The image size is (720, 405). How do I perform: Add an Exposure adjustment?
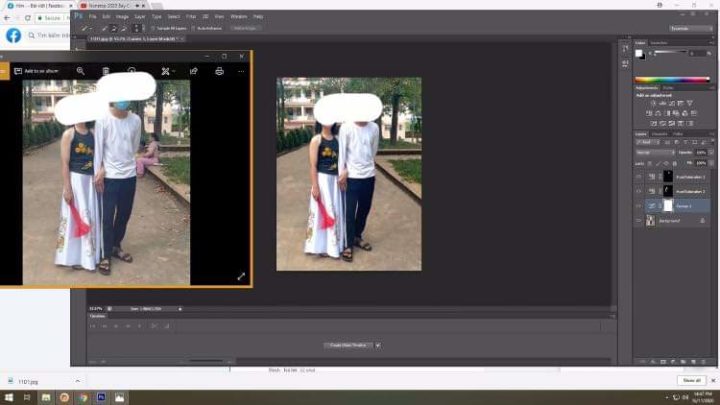click(x=681, y=103)
